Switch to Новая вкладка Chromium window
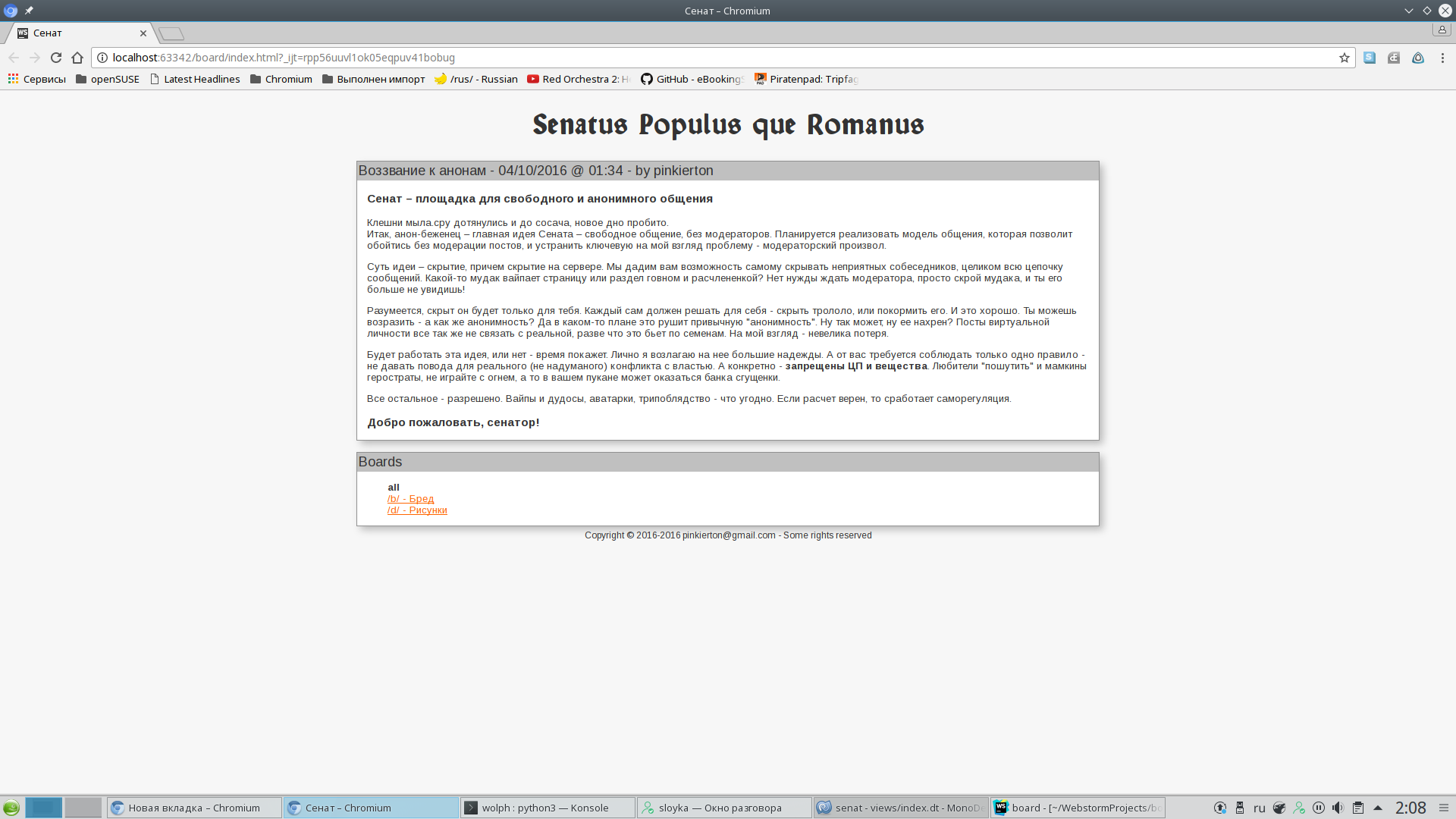Screen dimensions: 1456x819 click(x=194, y=808)
